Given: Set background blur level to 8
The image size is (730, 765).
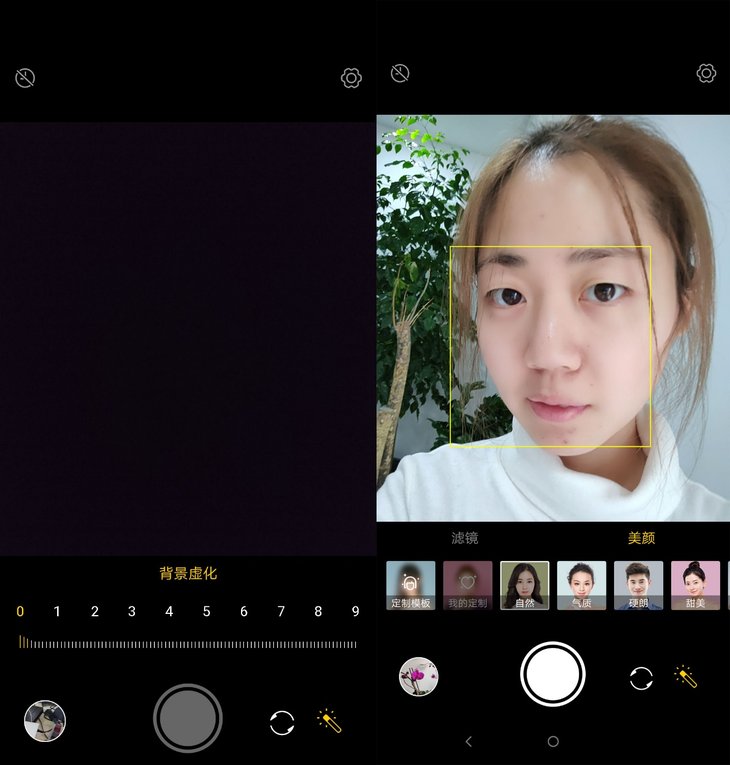Looking at the screenshot, I should tap(318, 611).
